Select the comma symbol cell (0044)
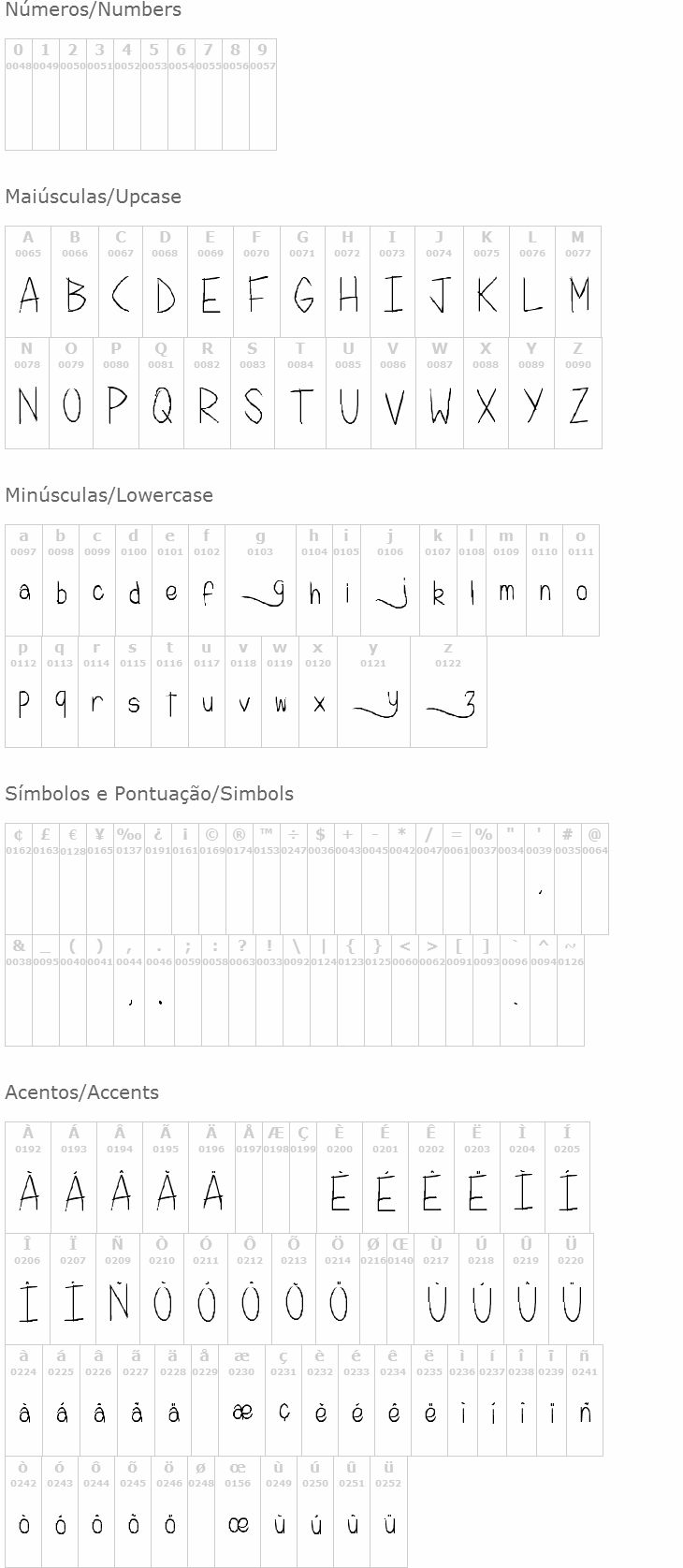683x1568 pixels. pyautogui.click(x=129, y=990)
